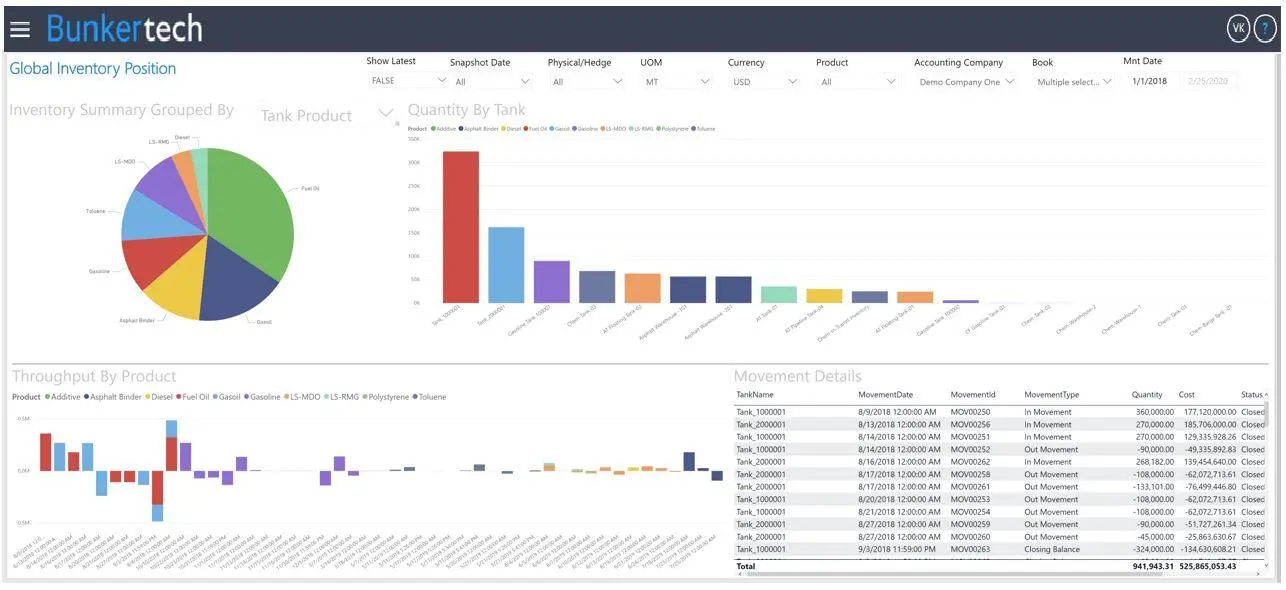Sort by Quantity column header
Image resolution: width=1286 pixels, height=590 pixels.
1147,395
